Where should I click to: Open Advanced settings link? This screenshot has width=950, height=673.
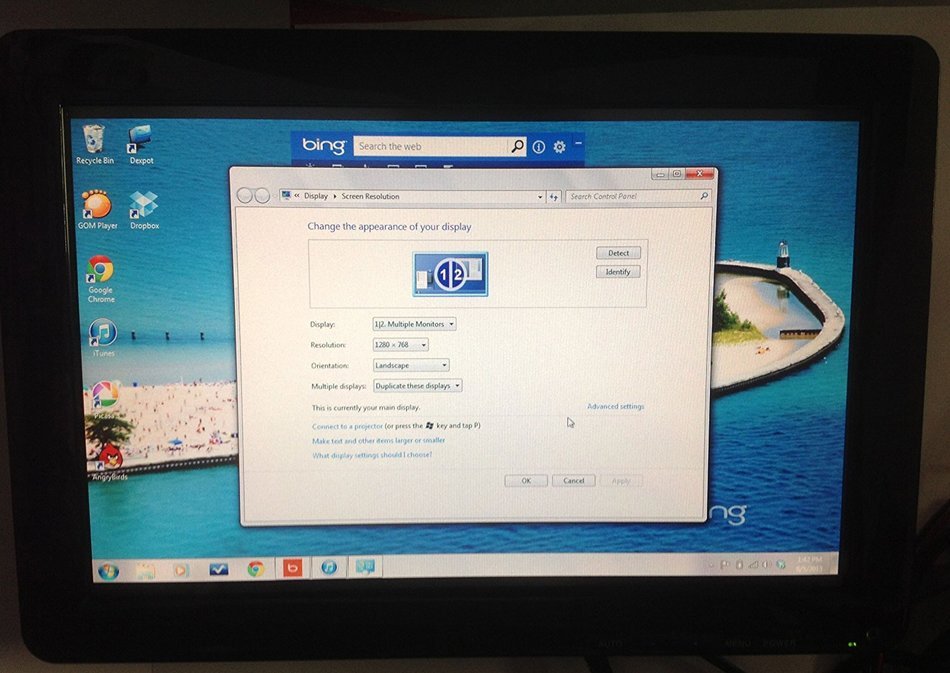615,406
